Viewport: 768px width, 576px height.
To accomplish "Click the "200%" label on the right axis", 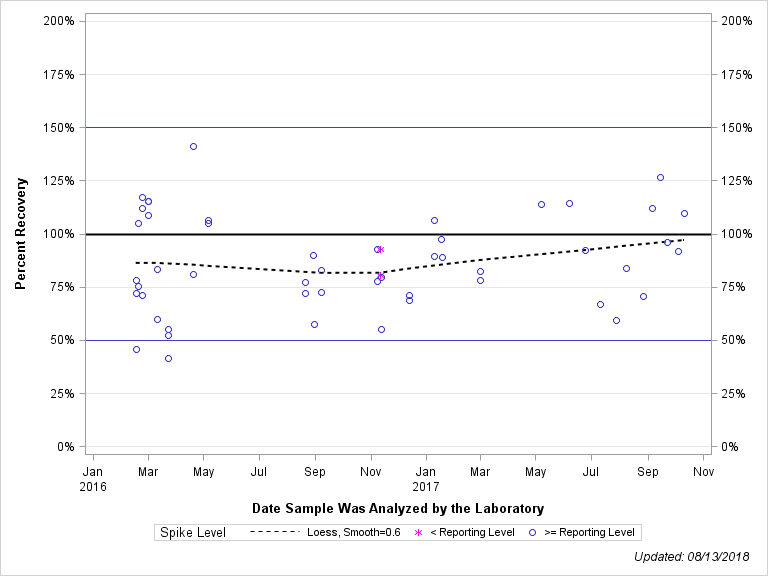I will coord(737,21).
